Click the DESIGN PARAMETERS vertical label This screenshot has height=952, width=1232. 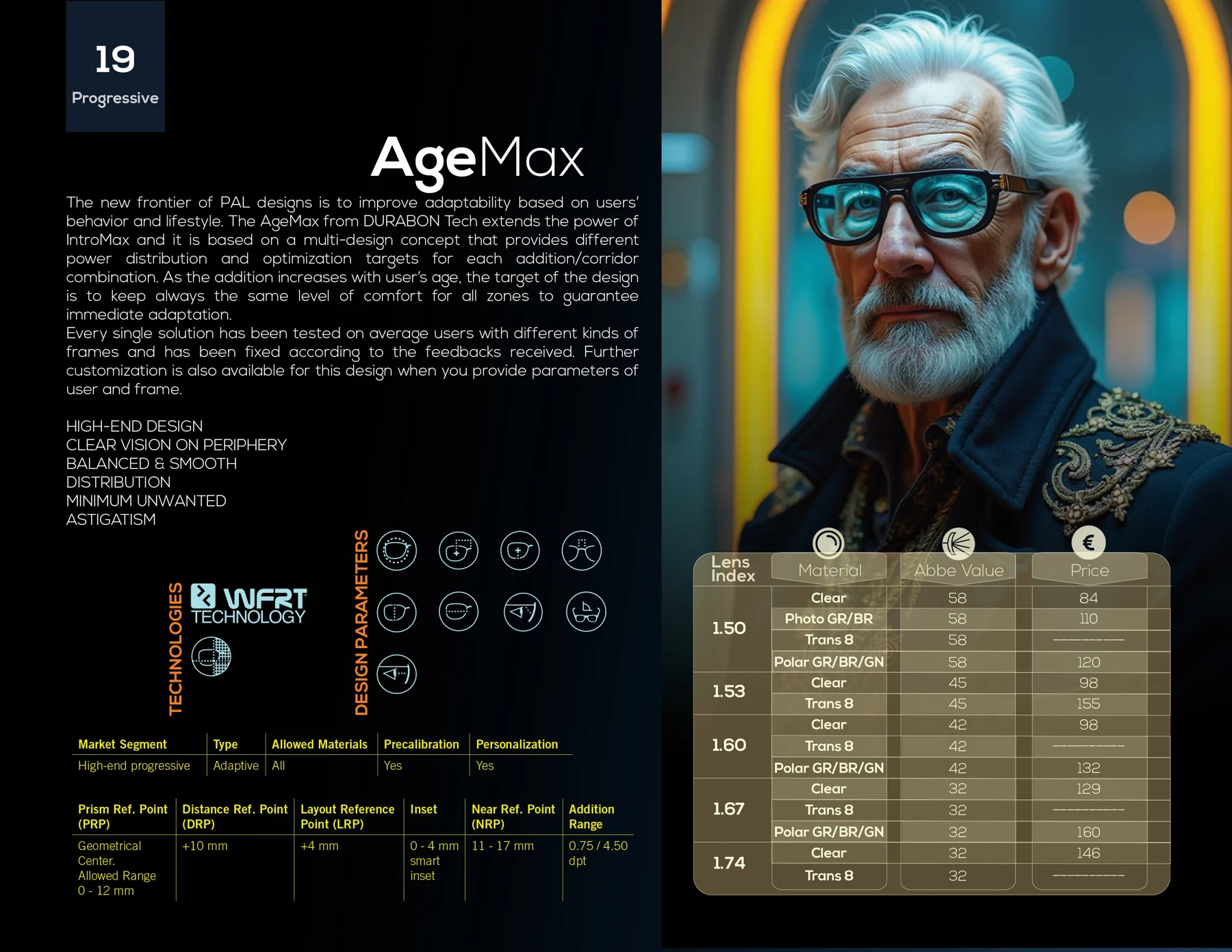[x=361, y=622]
